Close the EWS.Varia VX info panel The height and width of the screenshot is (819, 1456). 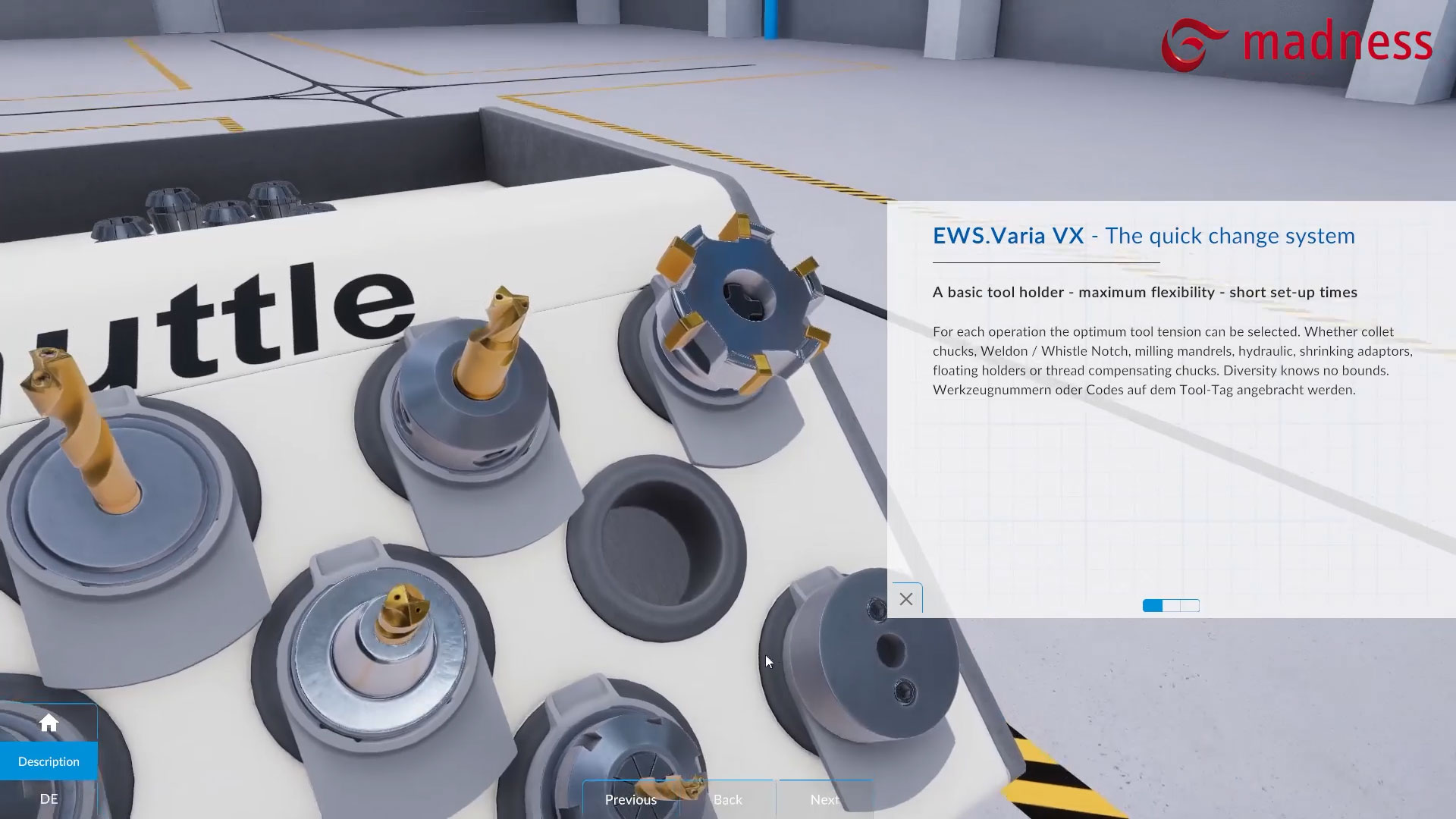[x=905, y=599]
